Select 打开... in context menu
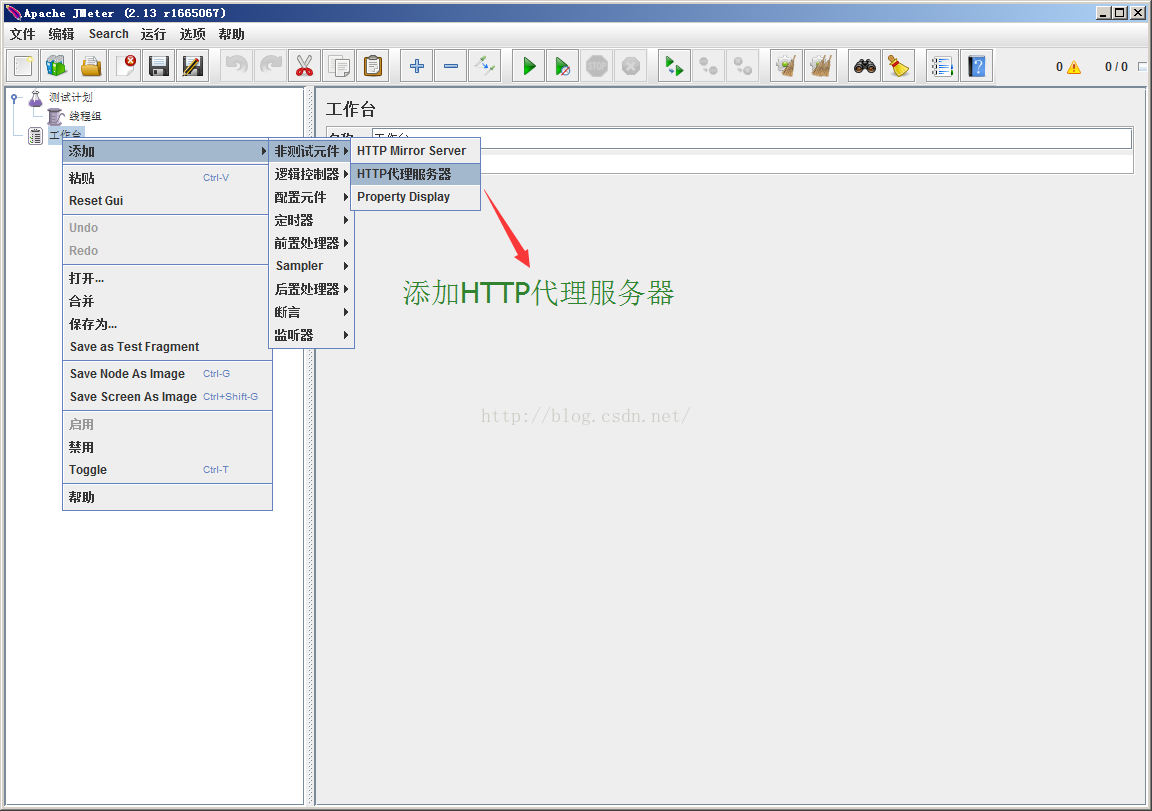The width and height of the screenshot is (1152, 811). pyautogui.click(x=167, y=278)
